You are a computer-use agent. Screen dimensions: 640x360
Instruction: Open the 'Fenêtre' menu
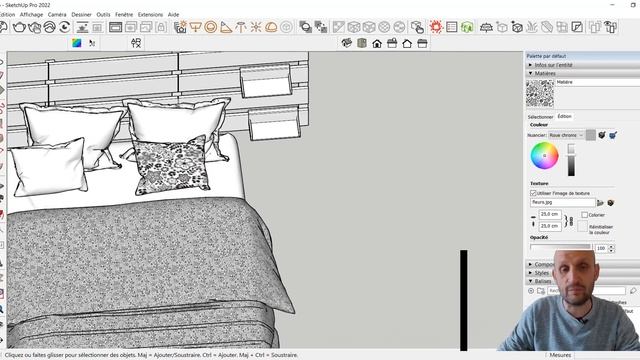click(124, 15)
